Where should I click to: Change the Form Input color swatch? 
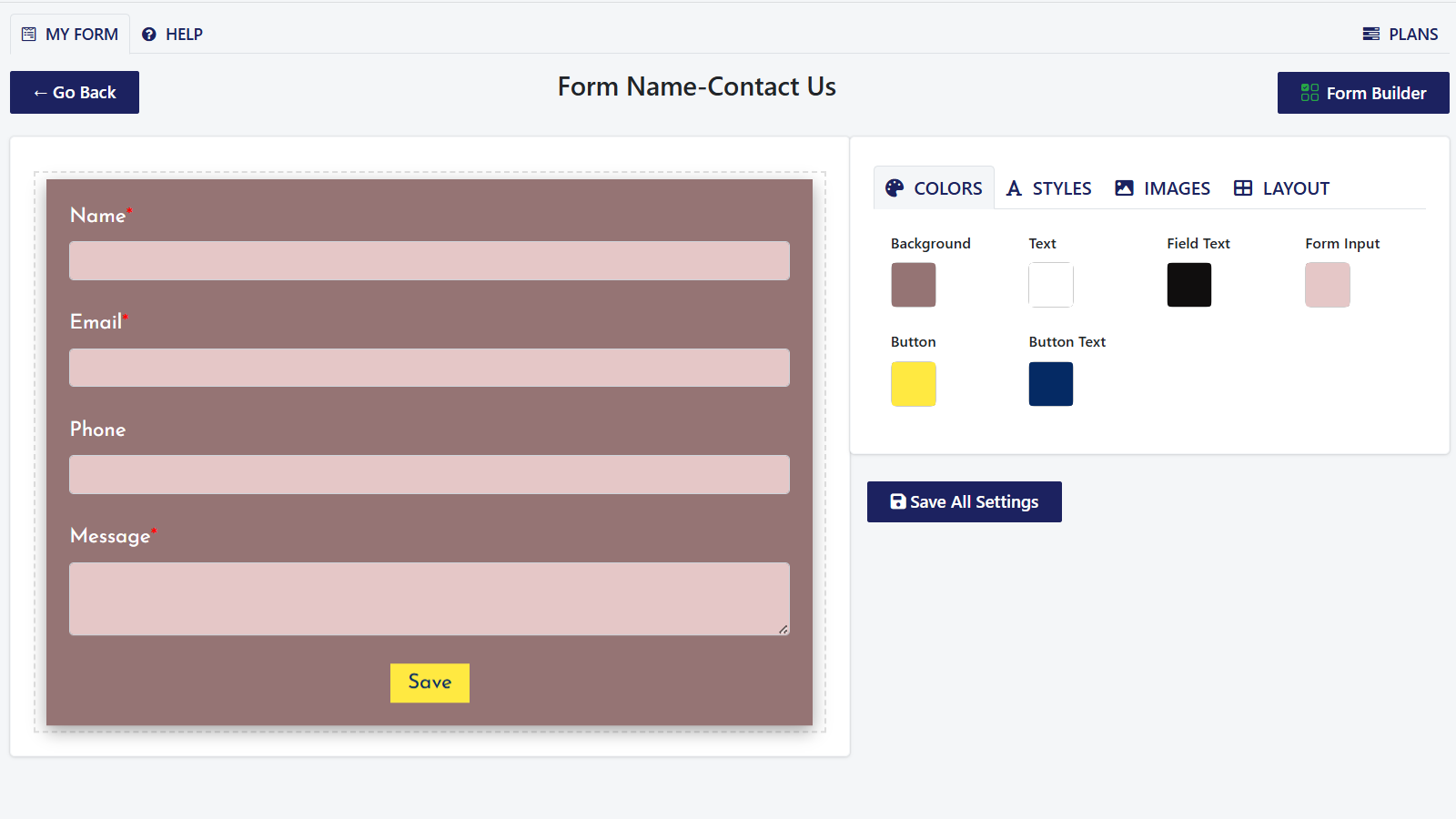coord(1327,285)
